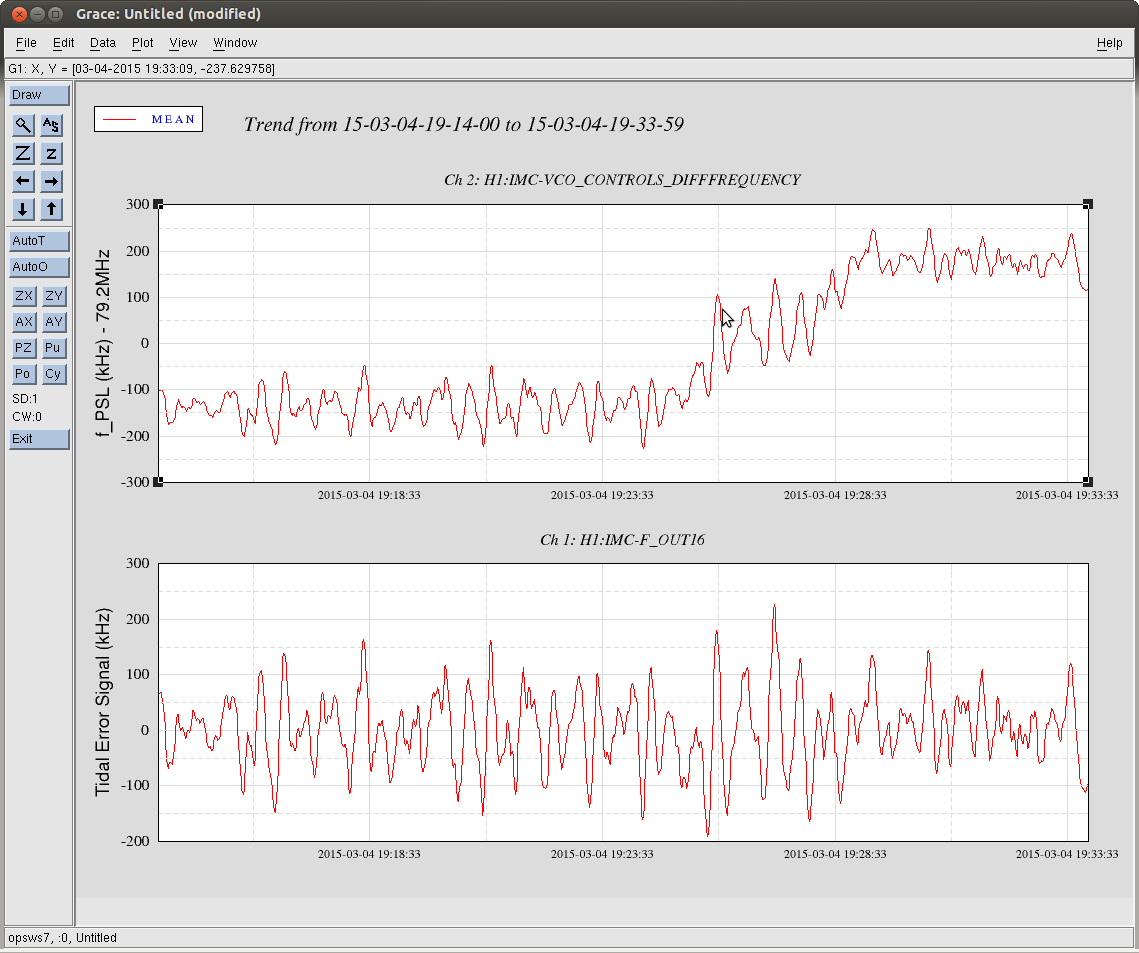Screen dimensions: 1139x953
Task: Click 'opsws7, :0, Untitled' status bar text
Action: click(62, 938)
